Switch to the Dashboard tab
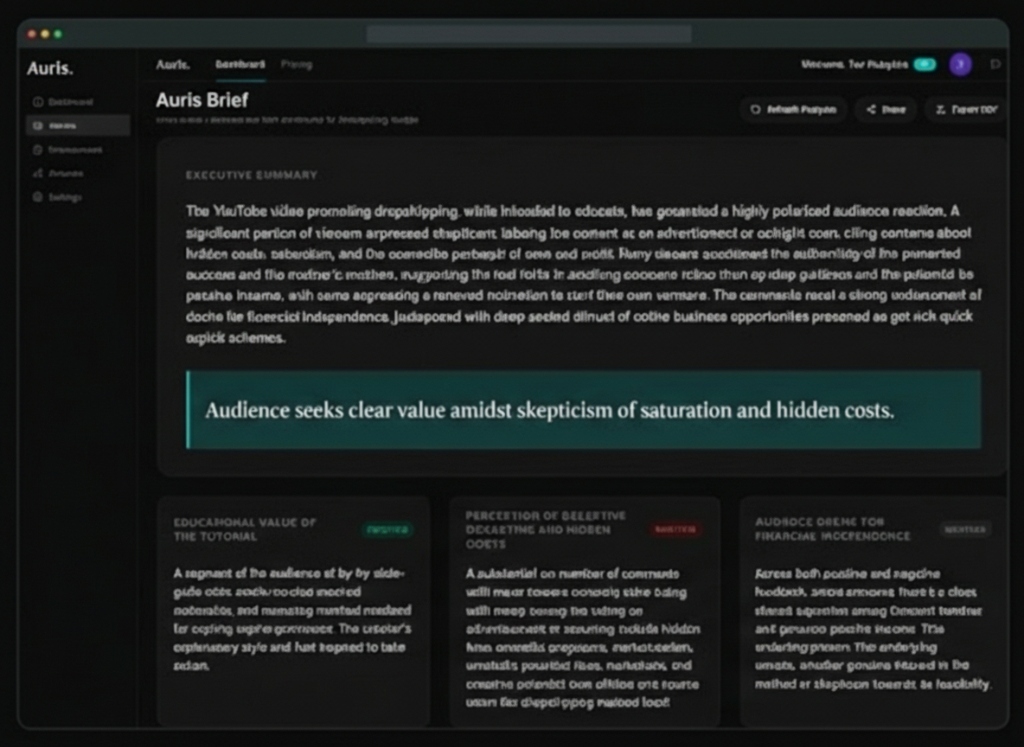 (x=239, y=63)
